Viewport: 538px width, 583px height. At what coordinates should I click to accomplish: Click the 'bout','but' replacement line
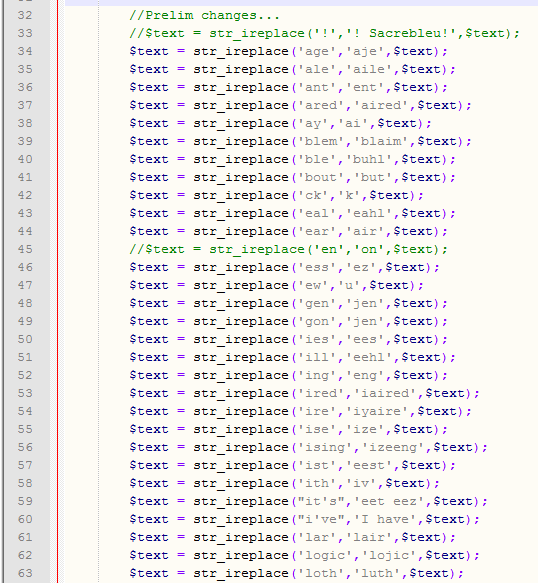(x=292, y=177)
